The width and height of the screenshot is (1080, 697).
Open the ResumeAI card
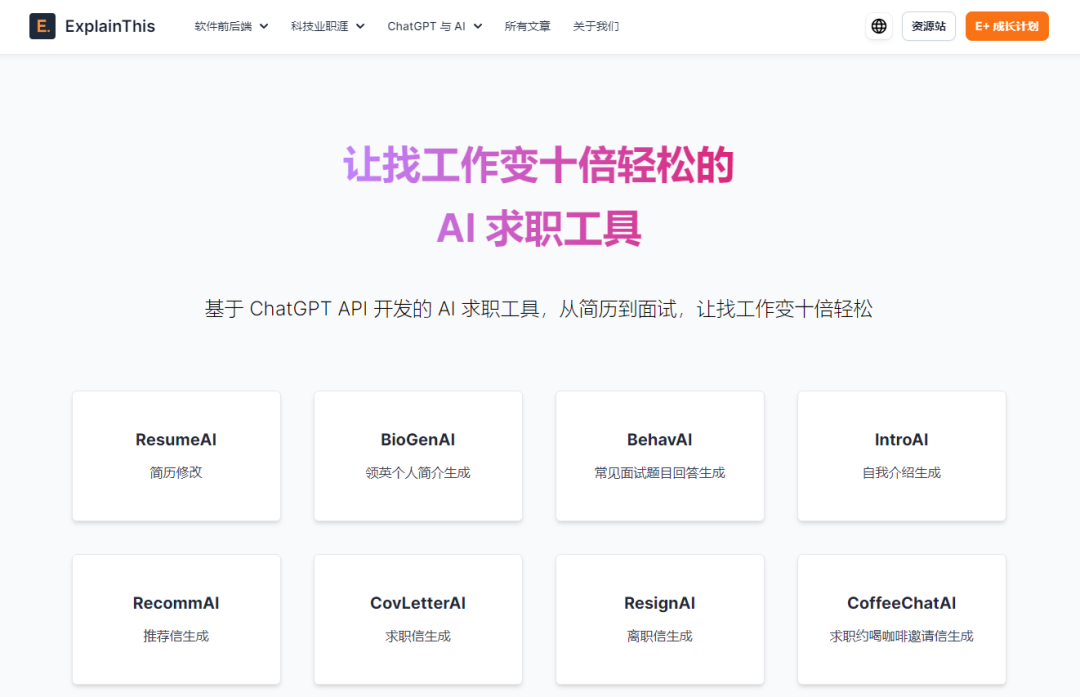click(176, 456)
